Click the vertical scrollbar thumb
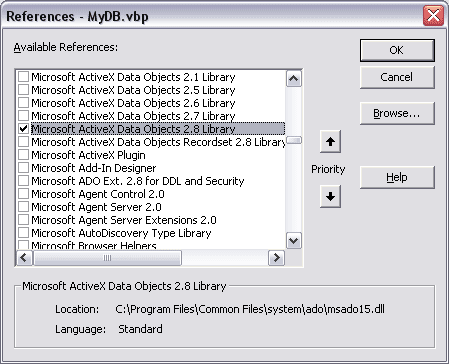This screenshot has height=364, width=449. click(x=294, y=140)
